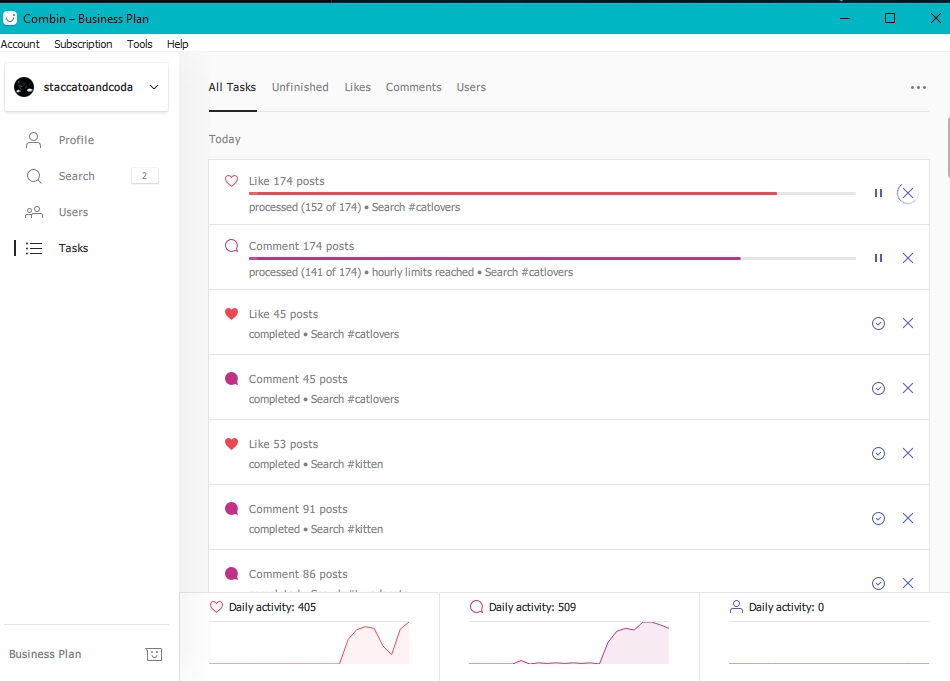Switch to the Unfinished tab
This screenshot has width=950, height=681.
pyautogui.click(x=300, y=87)
